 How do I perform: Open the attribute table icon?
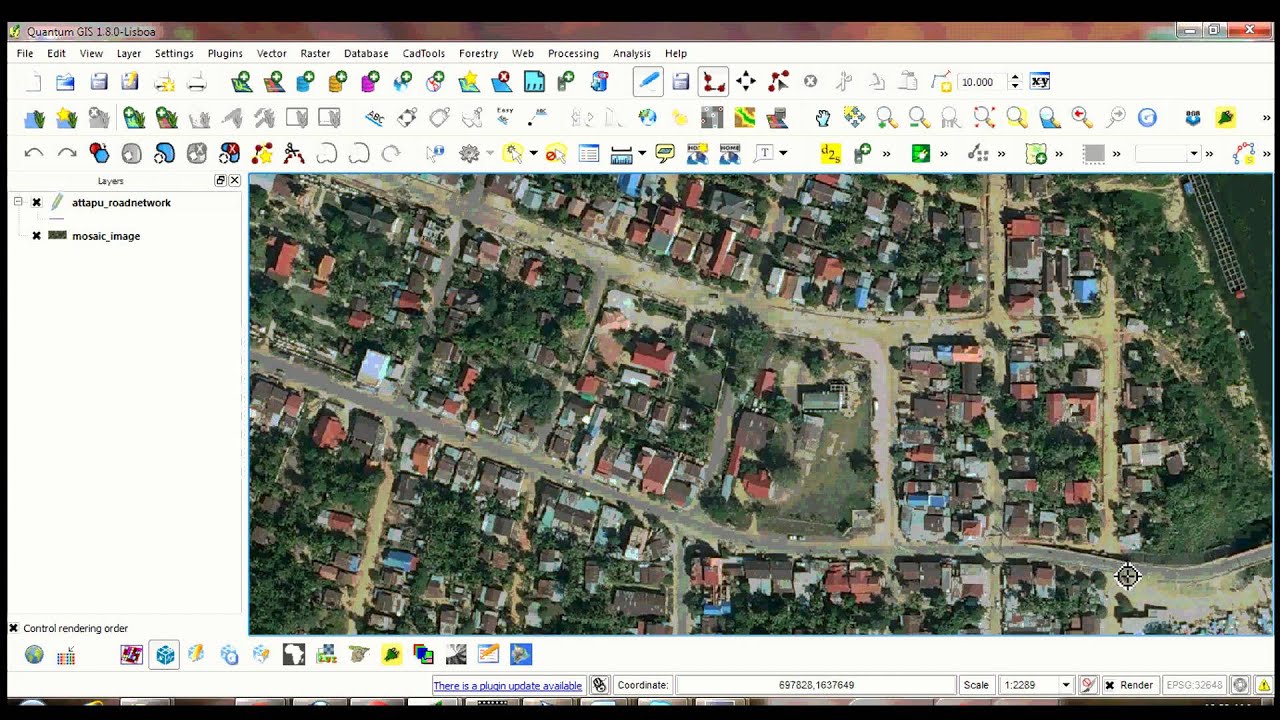tap(589, 154)
